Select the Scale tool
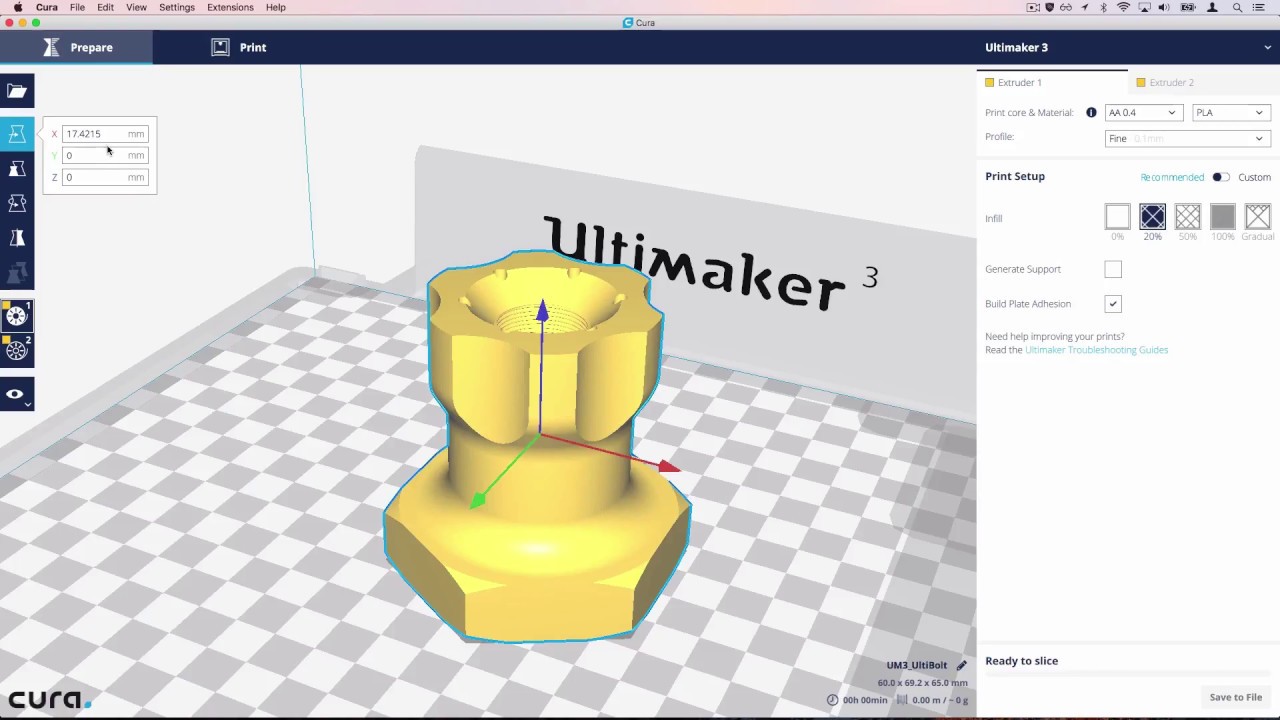 [x=16, y=168]
